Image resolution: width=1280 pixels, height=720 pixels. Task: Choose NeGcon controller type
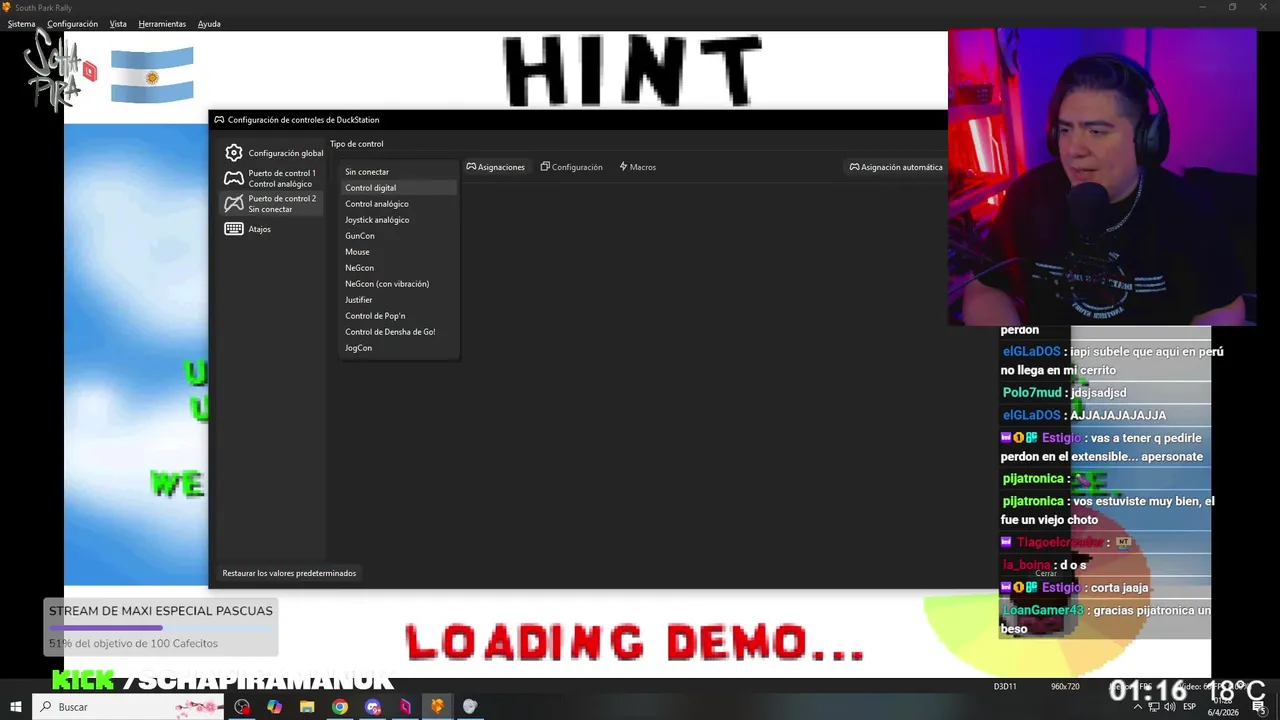399,268
